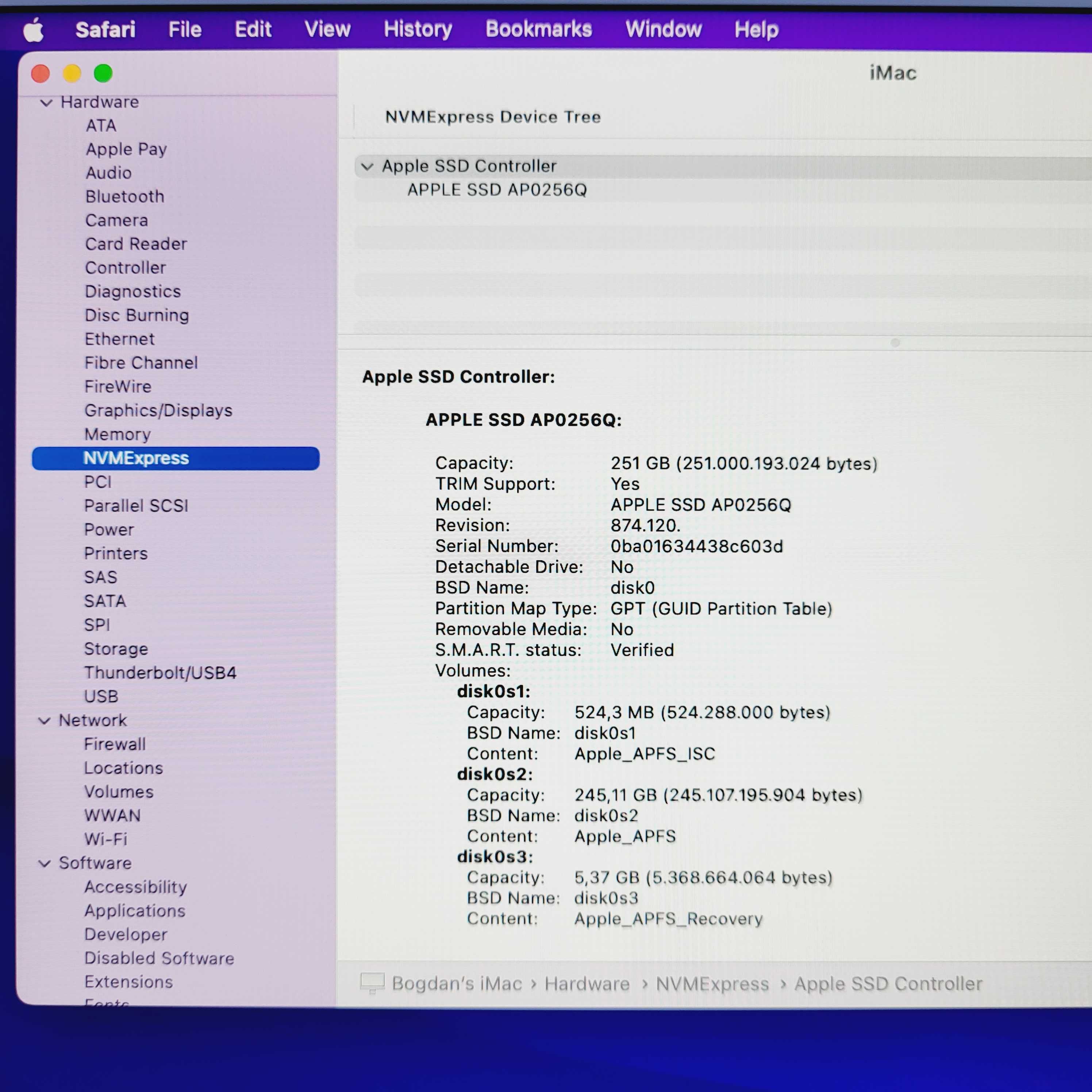
Task: Minimize window with the yellow button
Action: click(x=72, y=73)
